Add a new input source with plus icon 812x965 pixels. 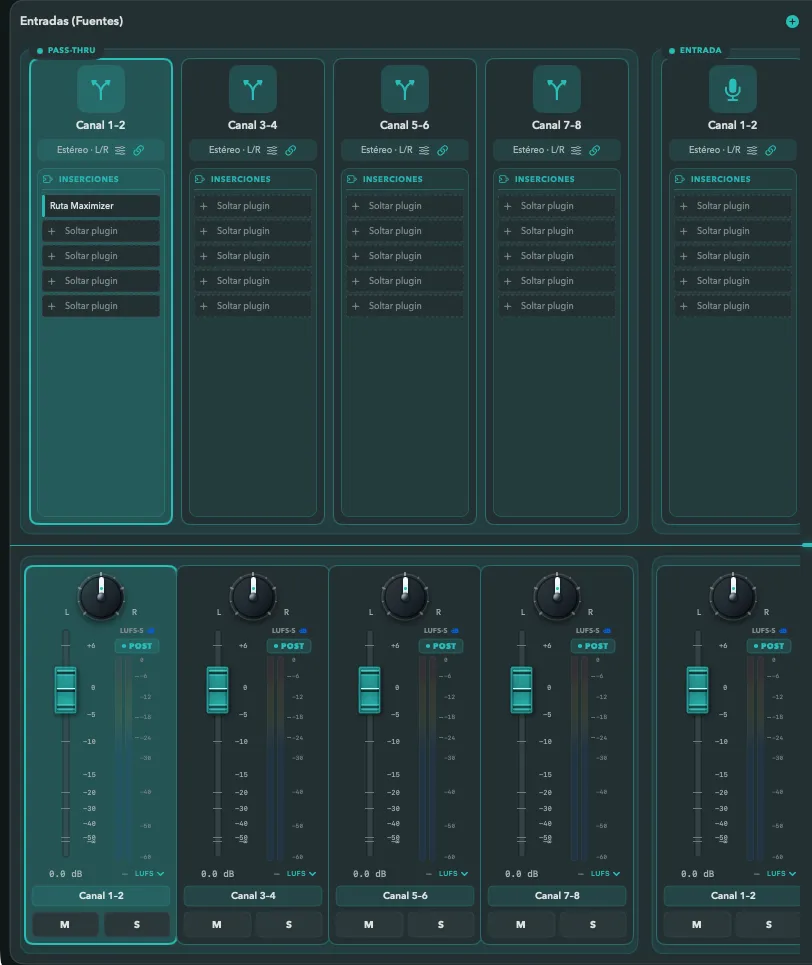tap(792, 22)
